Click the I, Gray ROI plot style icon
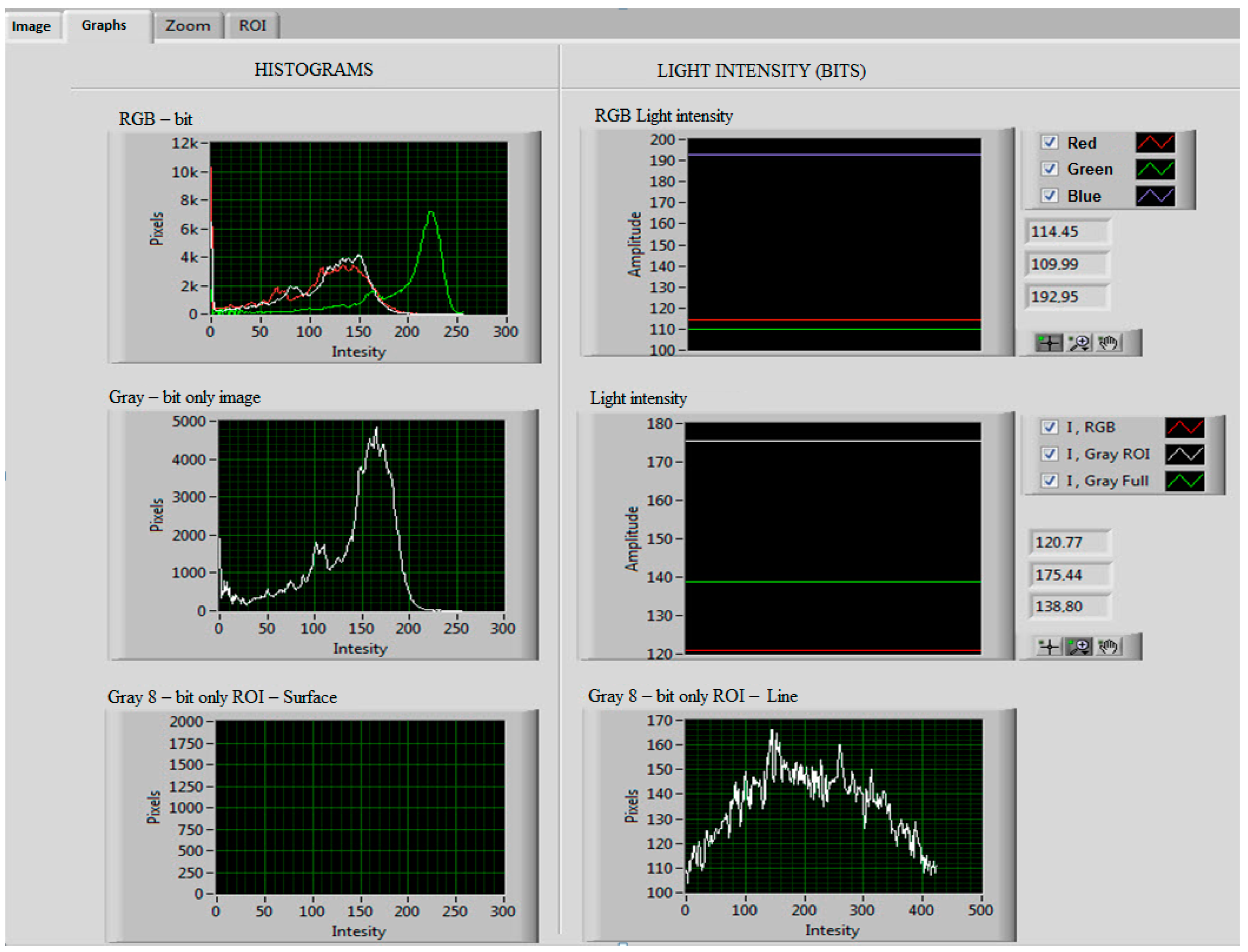Viewport: 1248px width, 952px height. 1185,454
